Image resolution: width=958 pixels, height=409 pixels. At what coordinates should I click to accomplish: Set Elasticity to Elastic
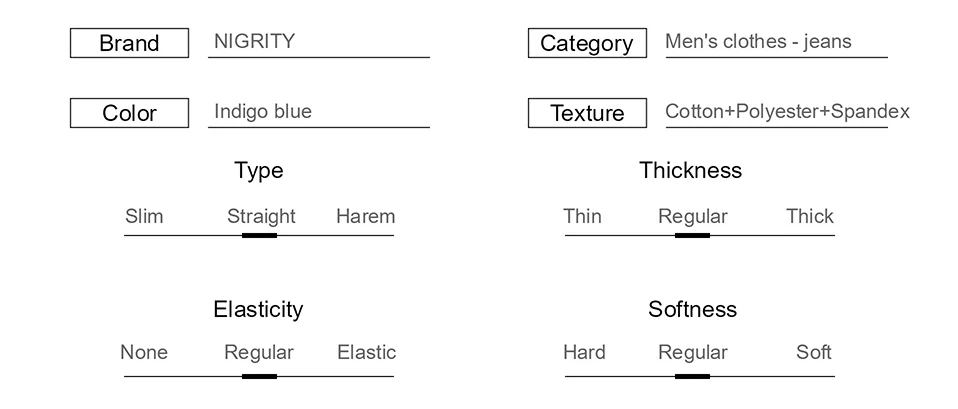point(367,353)
